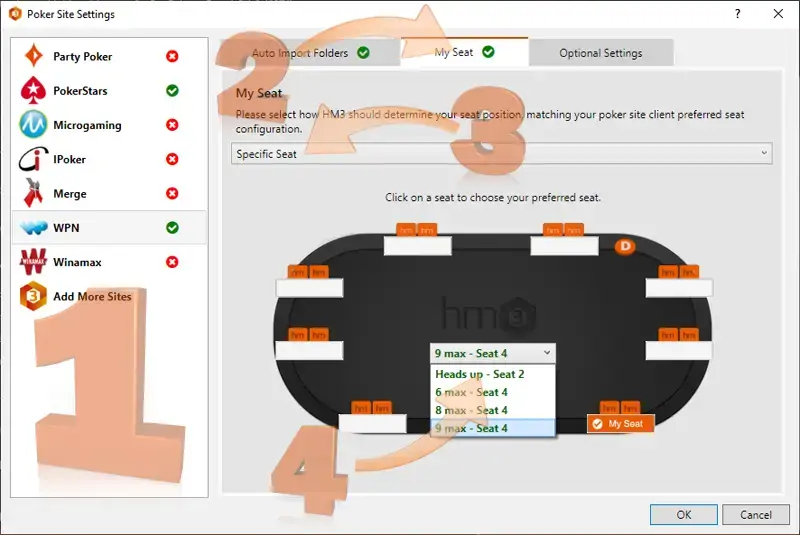Click the IPoker logo icon
The height and width of the screenshot is (535, 800).
pos(33,159)
